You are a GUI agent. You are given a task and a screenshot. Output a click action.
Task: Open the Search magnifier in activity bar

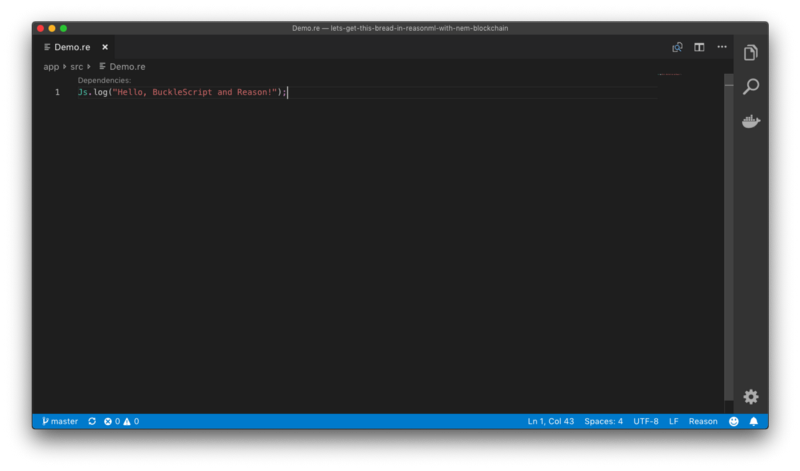[751, 86]
